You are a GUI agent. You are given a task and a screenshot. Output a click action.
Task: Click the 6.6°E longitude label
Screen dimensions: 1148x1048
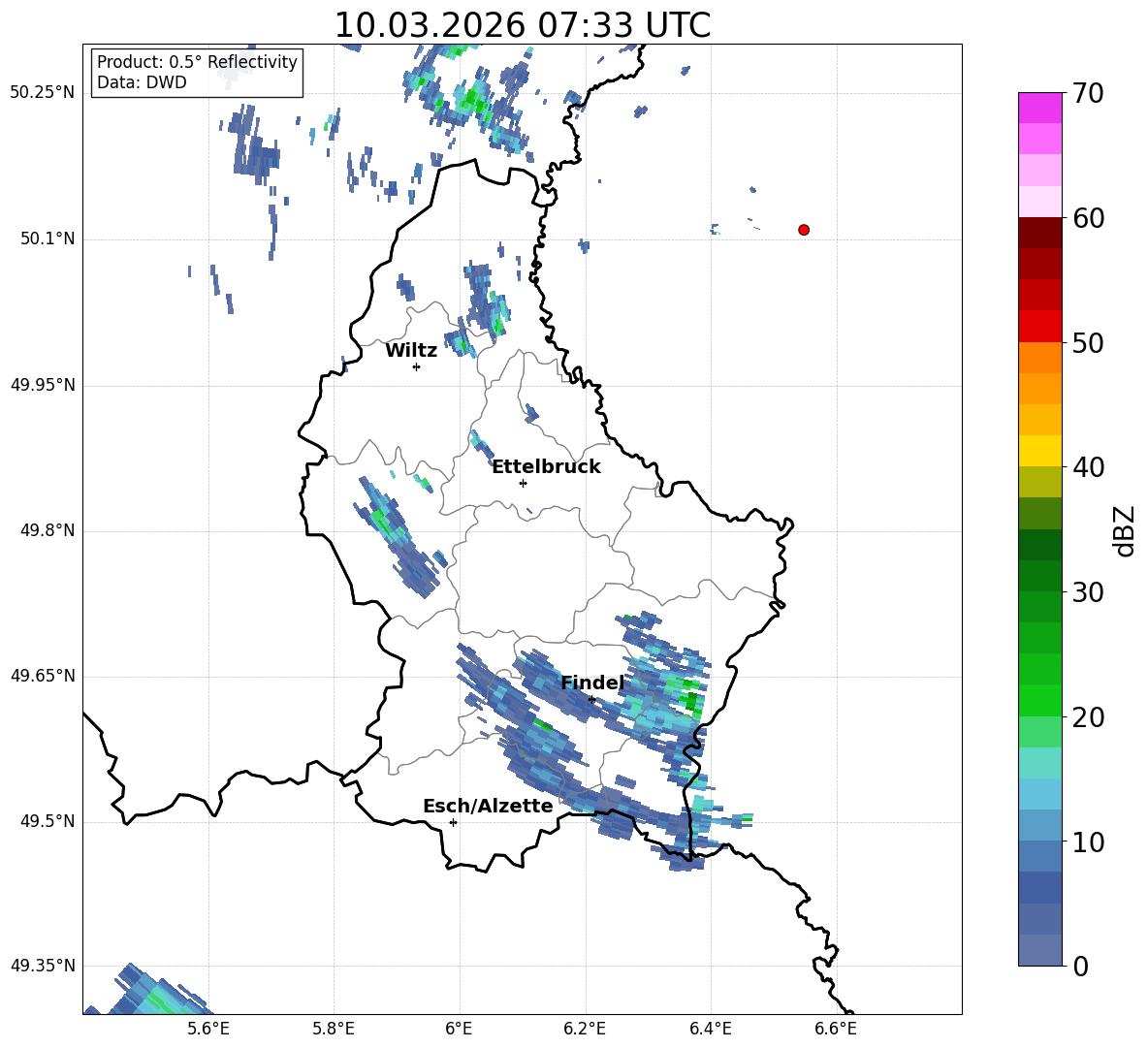pyautogui.click(x=836, y=1029)
